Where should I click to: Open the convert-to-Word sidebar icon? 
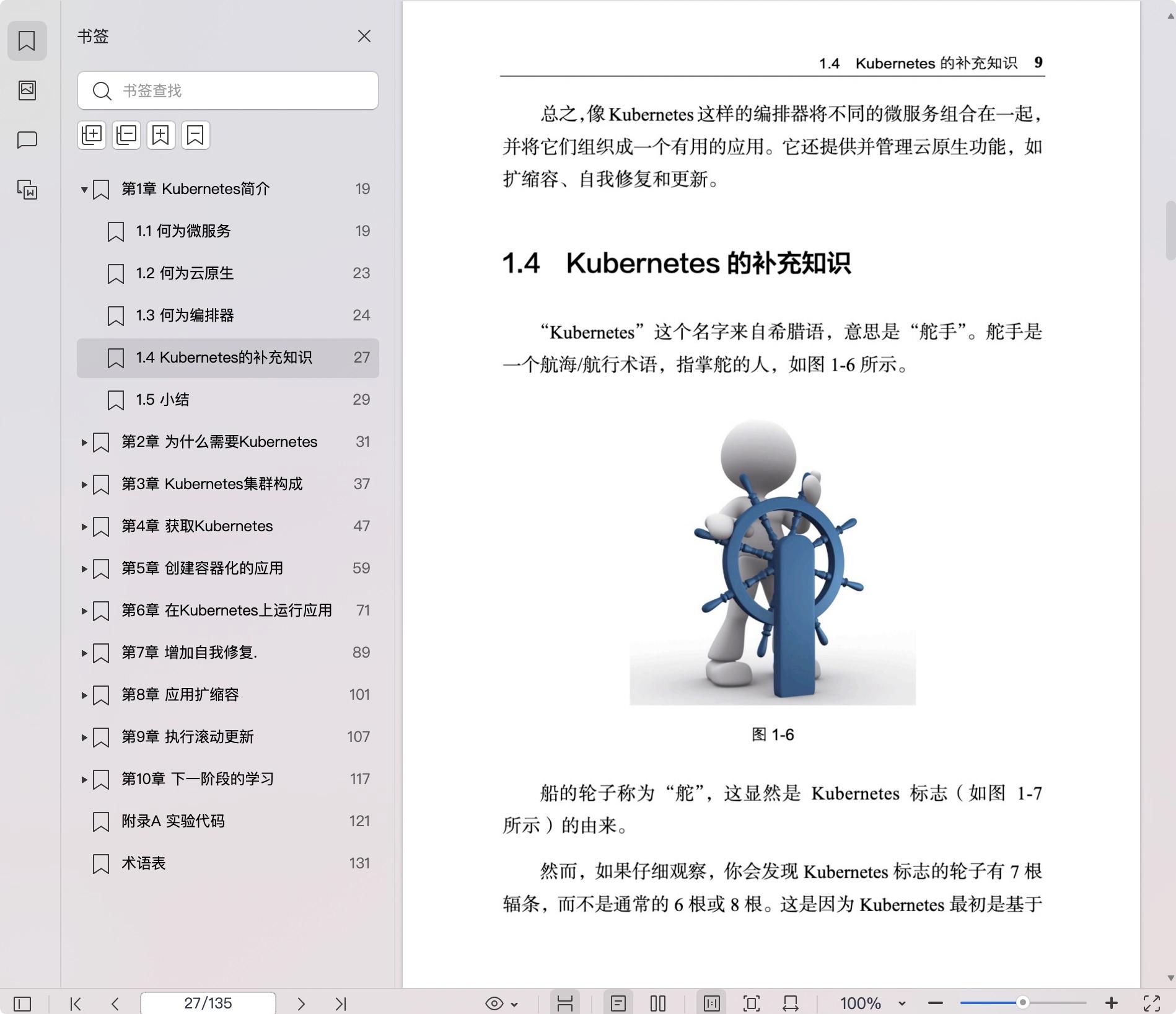pyautogui.click(x=27, y=190)
